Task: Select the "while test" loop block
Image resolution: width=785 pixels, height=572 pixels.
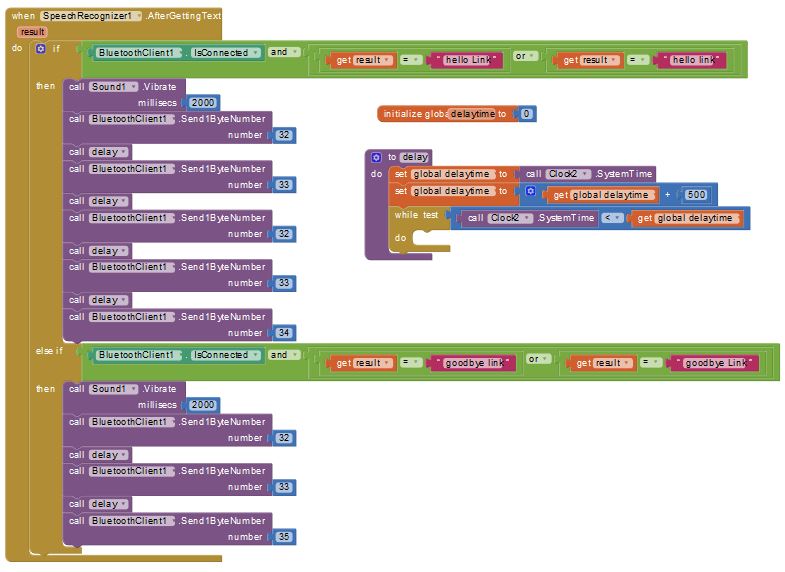Action: (416, 215)
